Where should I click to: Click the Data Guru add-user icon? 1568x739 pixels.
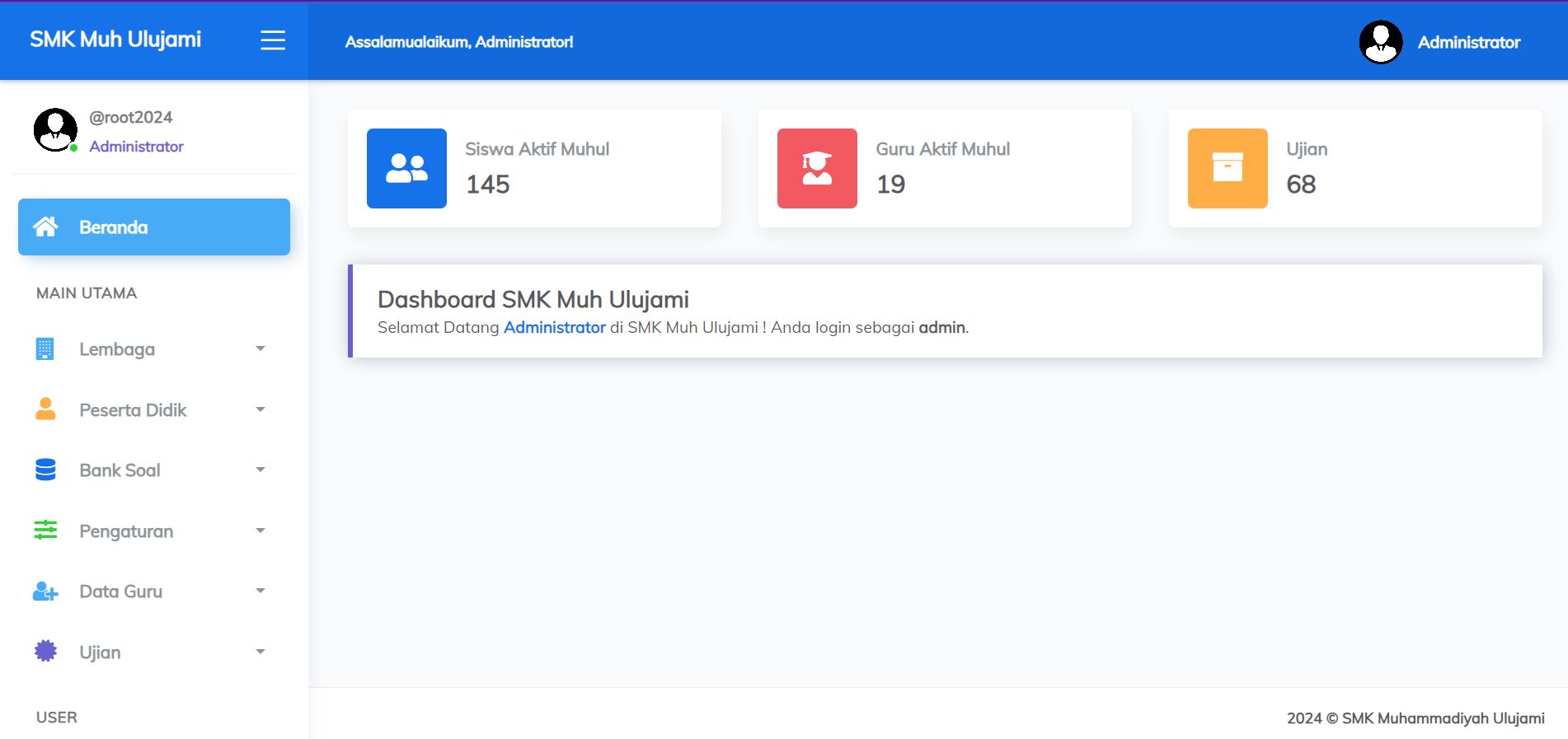click(45, 592)
